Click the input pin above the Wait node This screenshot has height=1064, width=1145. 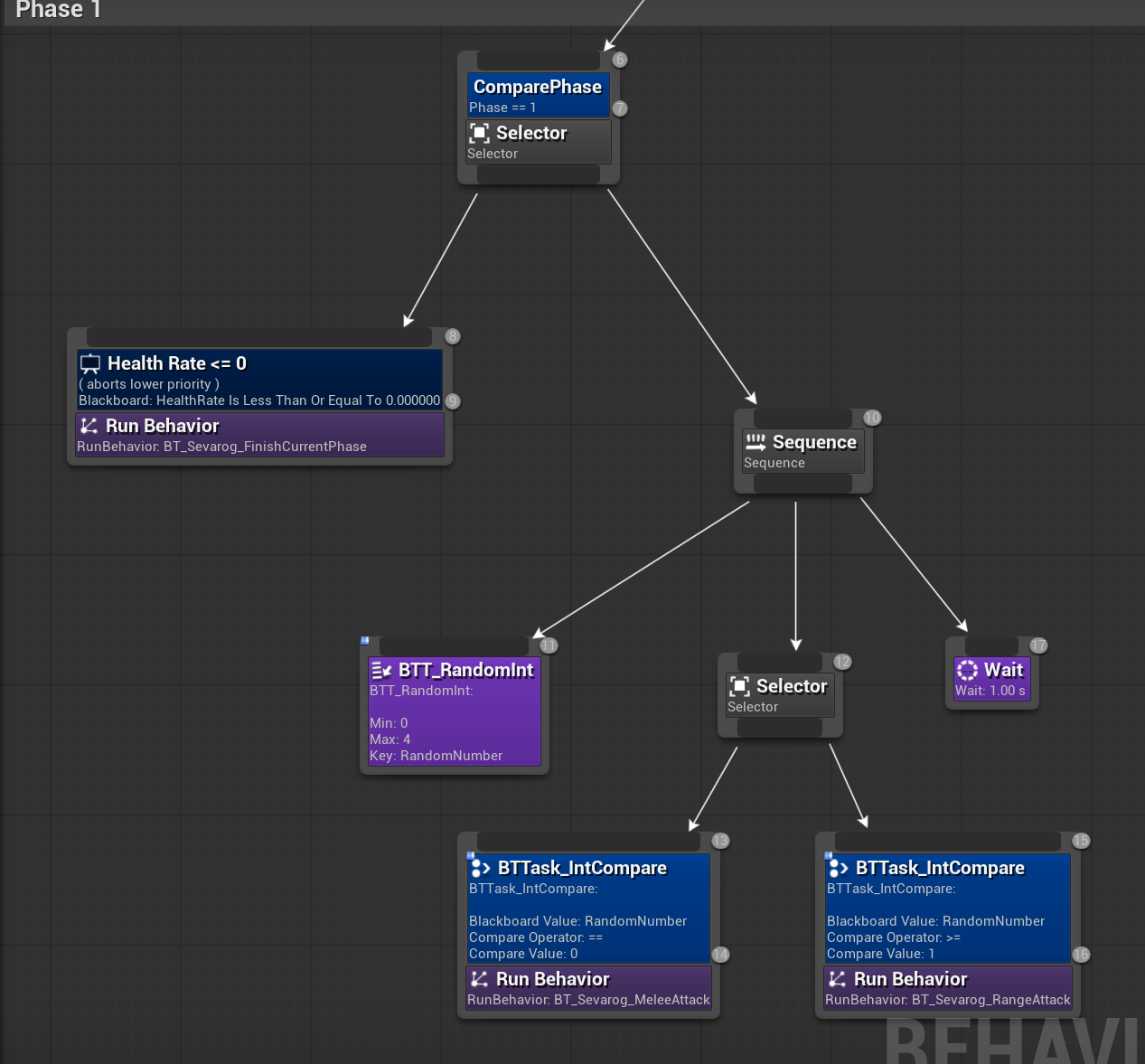[991, 645]
